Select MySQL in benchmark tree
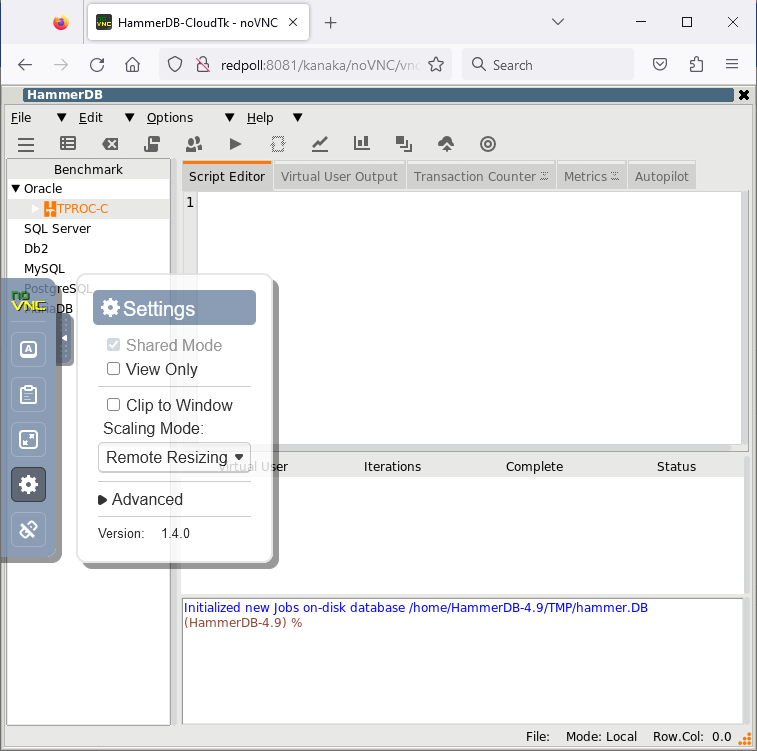Image resolution: width=757 pixels, height=751 pixels. [x=44, y=269]
